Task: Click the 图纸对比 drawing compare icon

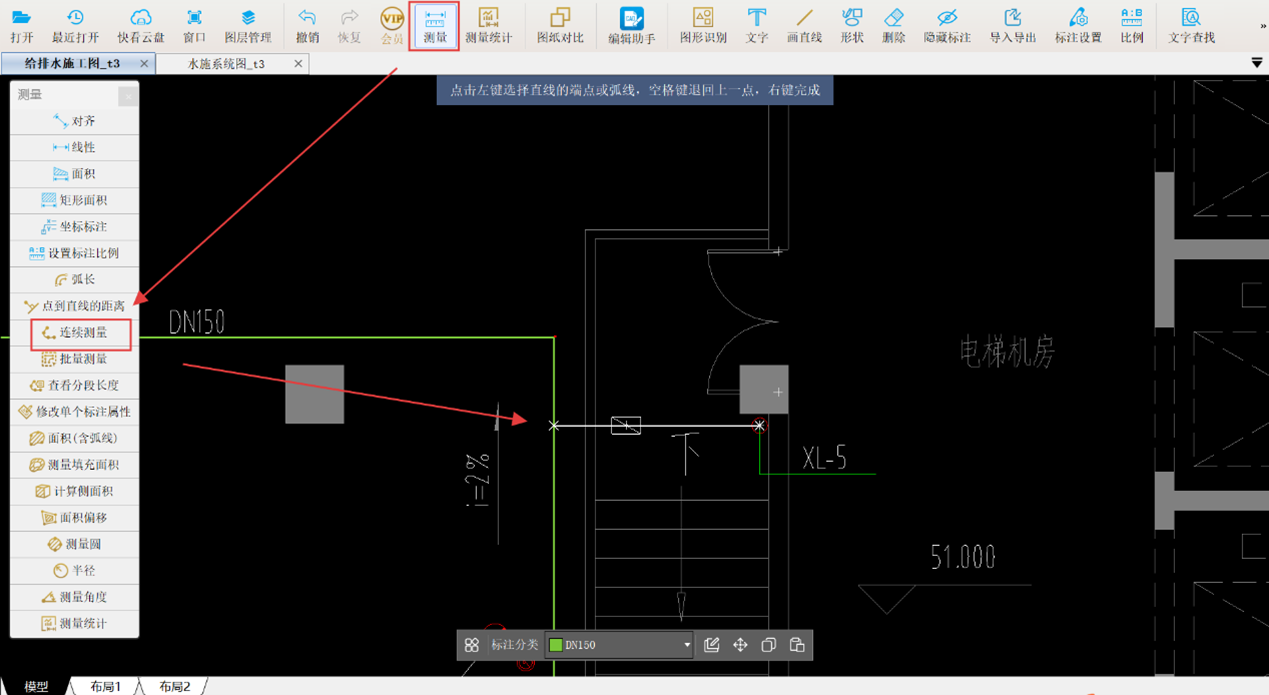Action: (x=560, y=25)
